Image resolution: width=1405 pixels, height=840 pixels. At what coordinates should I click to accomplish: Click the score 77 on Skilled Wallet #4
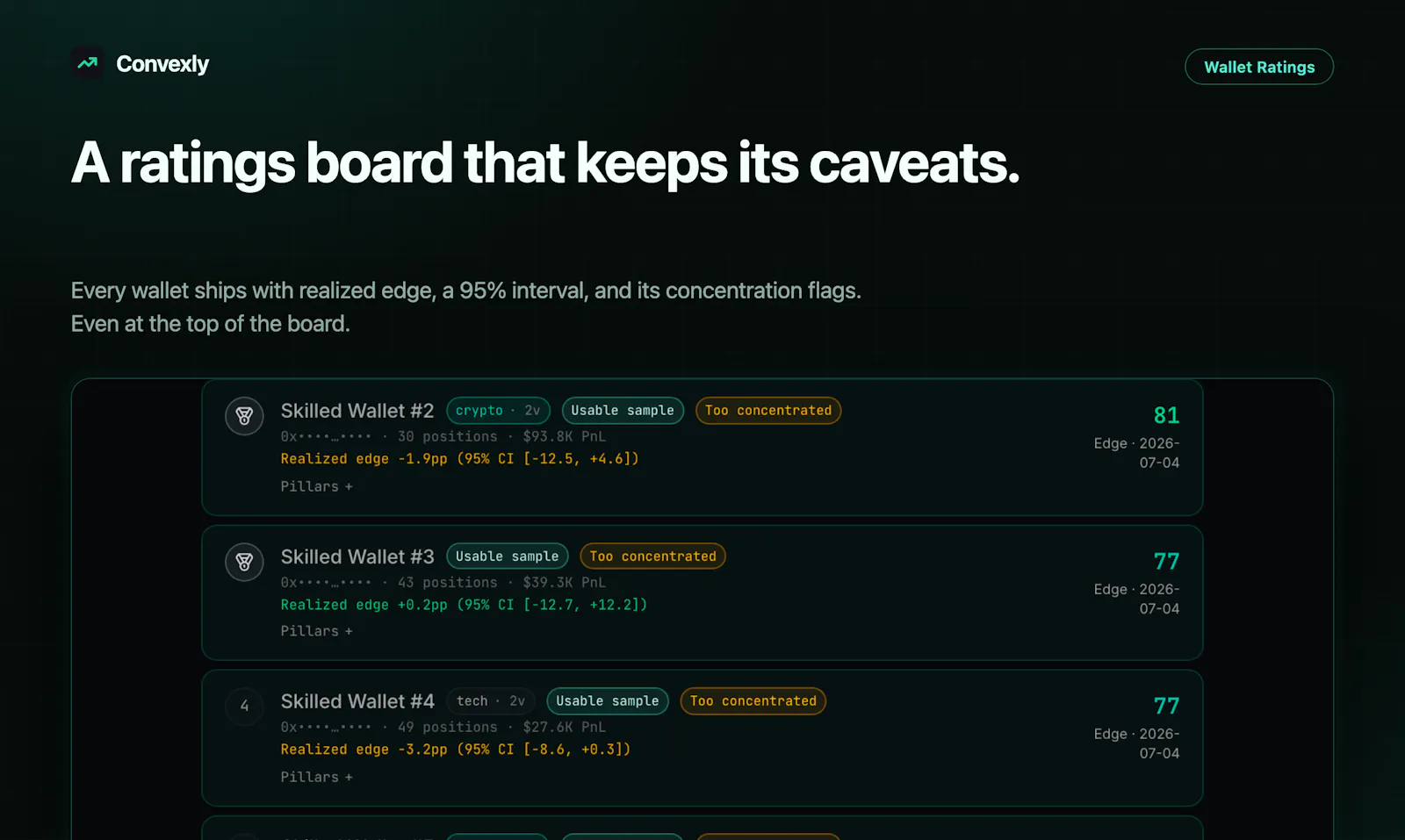pyautogui.click(x=1166, y=706)
